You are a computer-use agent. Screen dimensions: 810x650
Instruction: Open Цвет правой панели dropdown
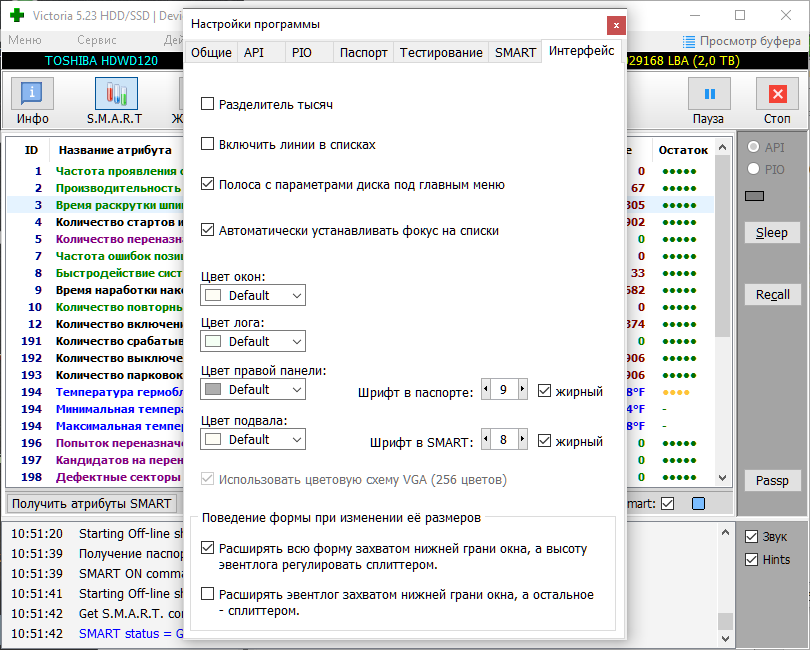click(x=253, y=389)
